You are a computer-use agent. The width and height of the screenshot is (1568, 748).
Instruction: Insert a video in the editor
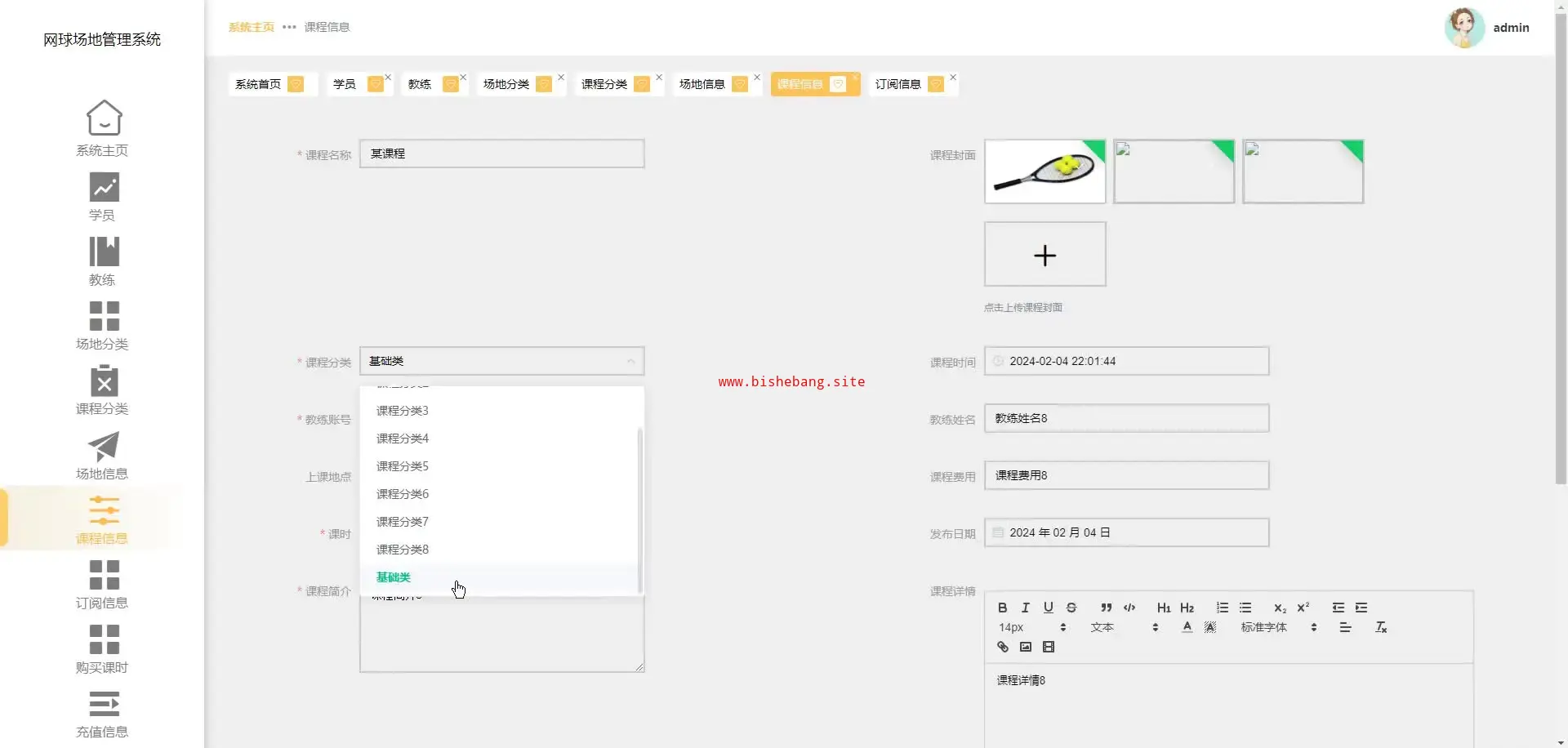1049,647
